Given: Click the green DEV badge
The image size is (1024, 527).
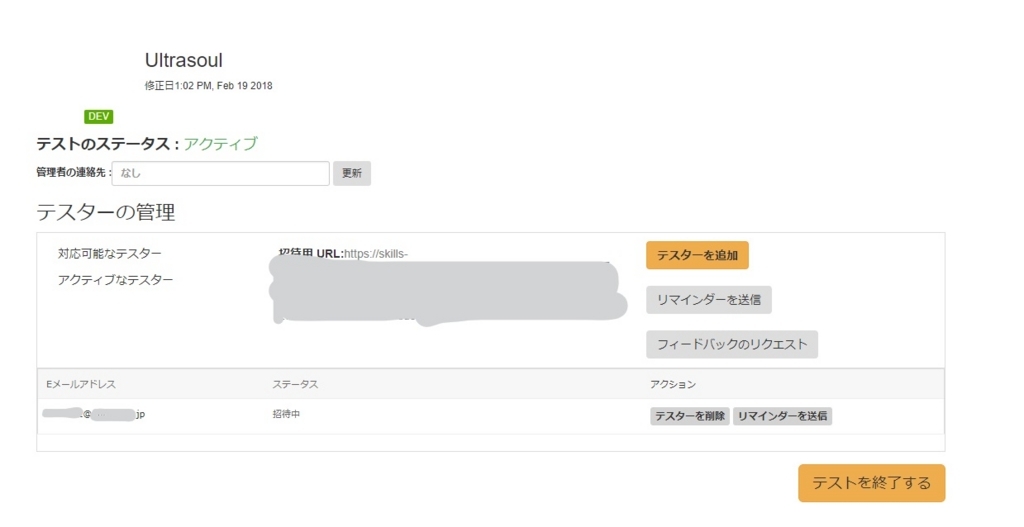Looking at the screenshot, I should (99, 116).
